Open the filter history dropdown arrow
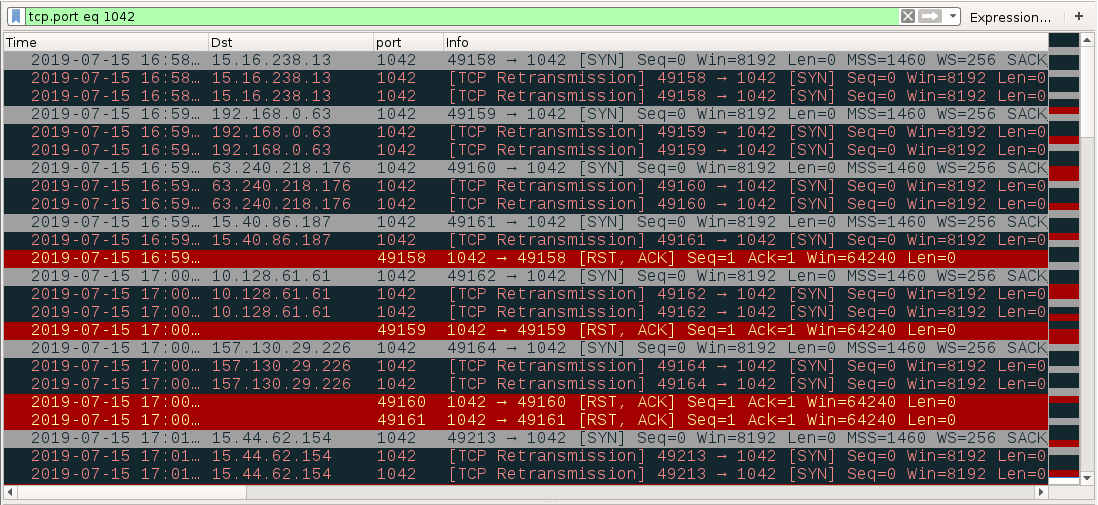The height and width of the screenshot is (505, 1098). (x=952, y=16)
